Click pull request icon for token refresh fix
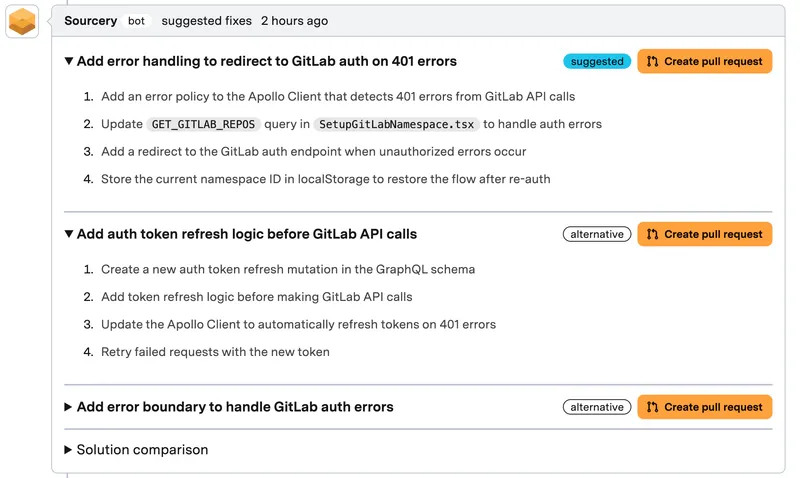The width and height of the screenshot is (800, 478). tap(653, 234)
